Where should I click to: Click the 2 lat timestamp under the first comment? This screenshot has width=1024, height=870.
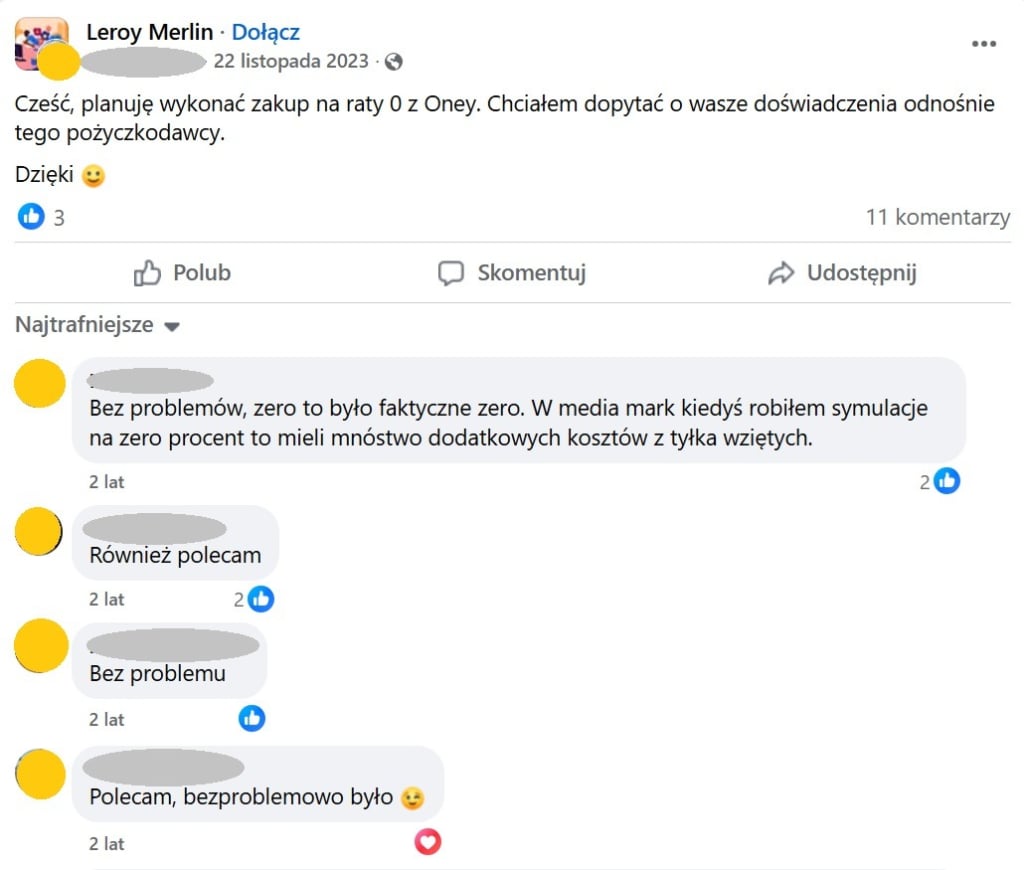[x=104, y=481]
